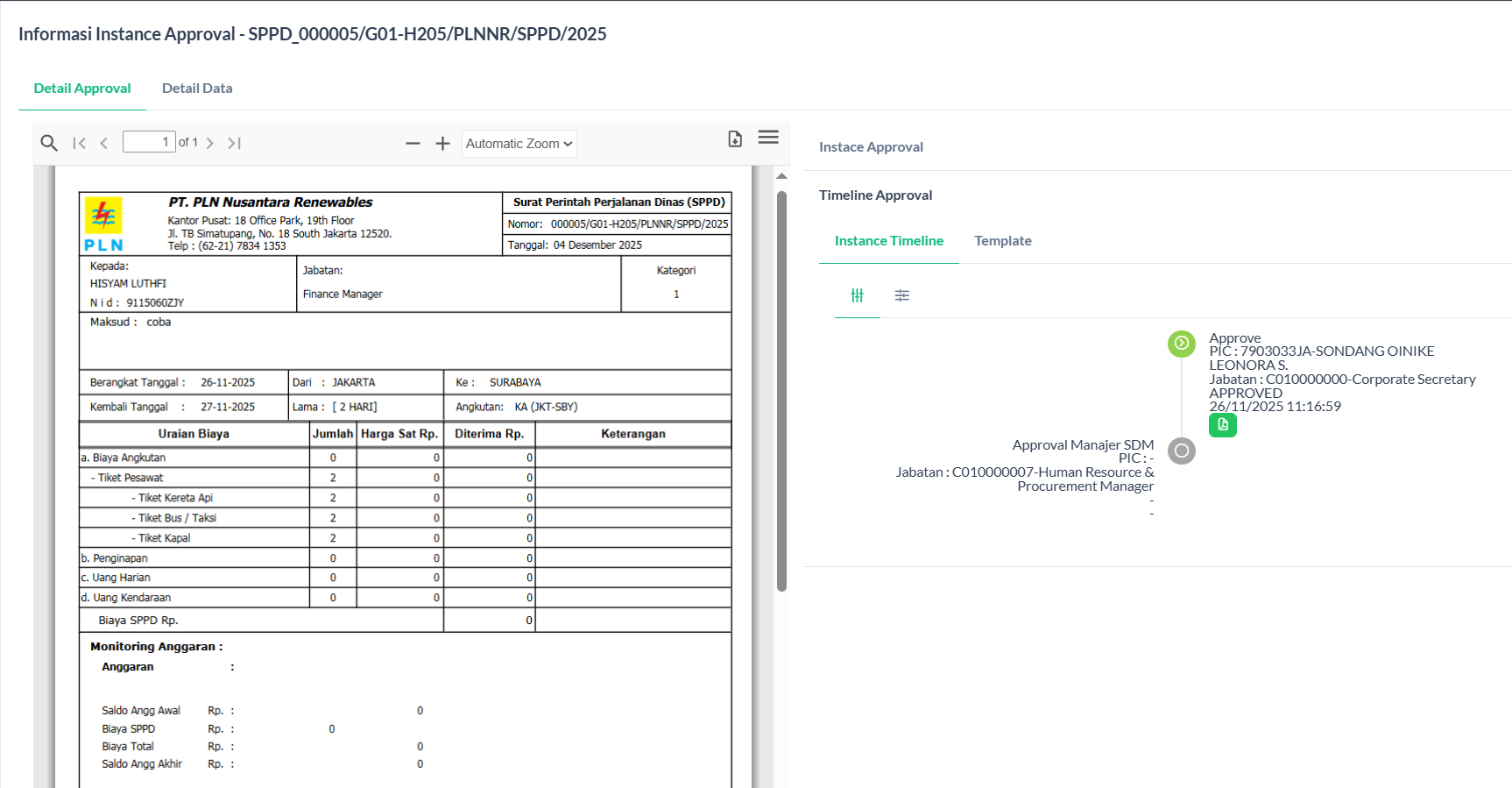The width and height of the screenshot is (1512, 788).
Task: Select the Template tab
Action: click(1002, 241)
